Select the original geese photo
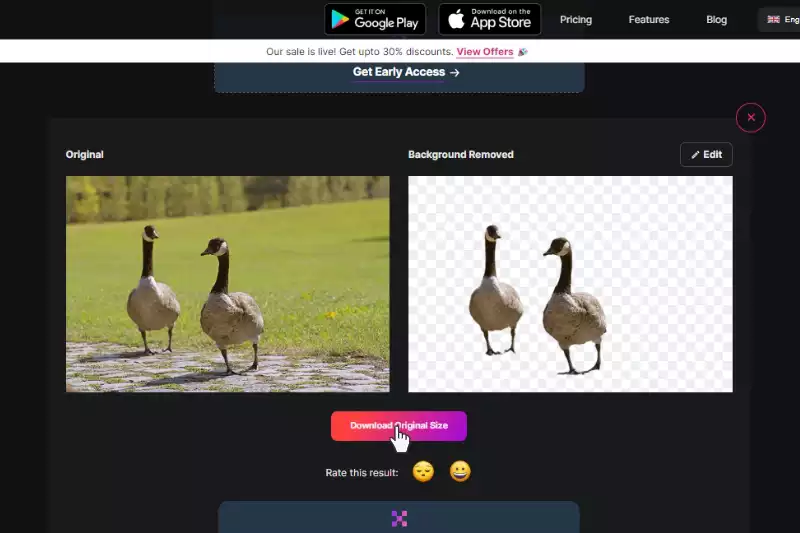800x533 pixels. point(228,284)
